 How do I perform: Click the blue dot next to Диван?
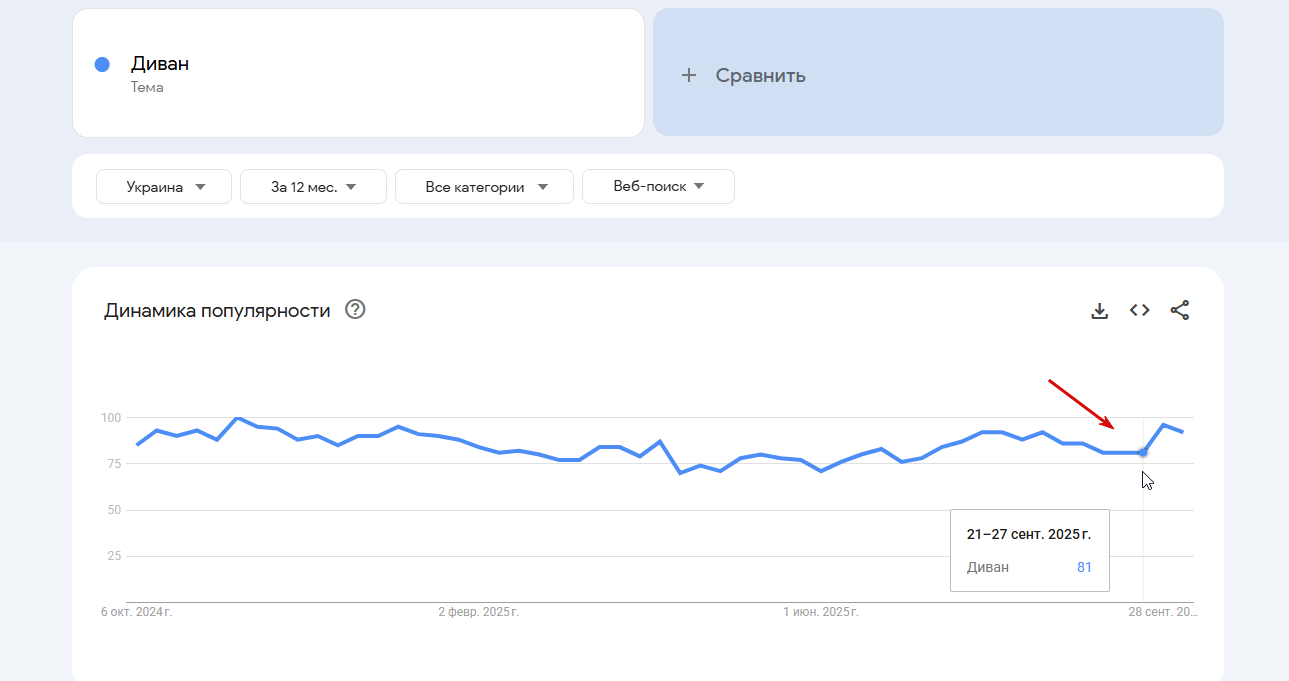(102, 64)
